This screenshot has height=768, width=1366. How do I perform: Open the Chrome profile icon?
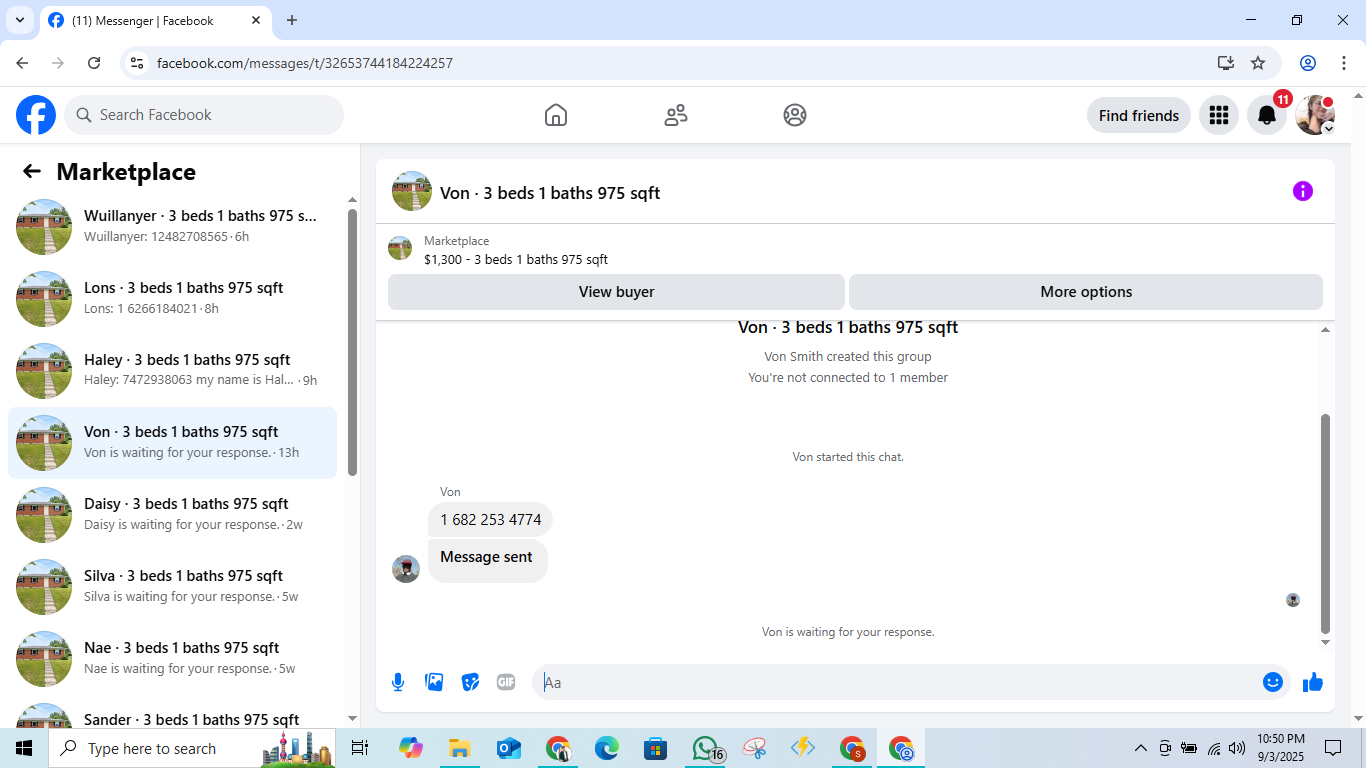(x=1308, y=63)
